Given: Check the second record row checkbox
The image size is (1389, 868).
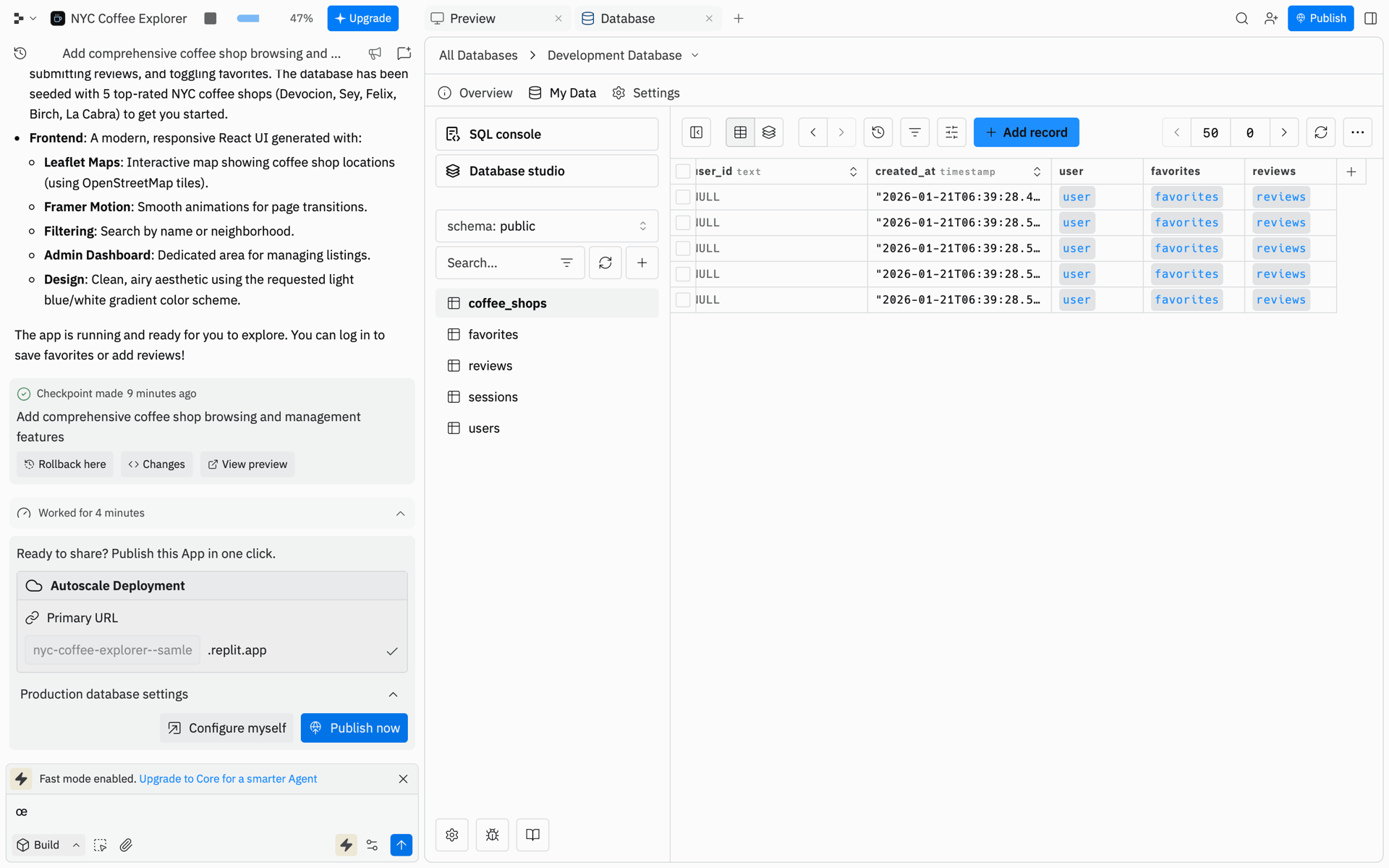Looking at the screenshot, I should pyautogui.click(x=682, y=223).
